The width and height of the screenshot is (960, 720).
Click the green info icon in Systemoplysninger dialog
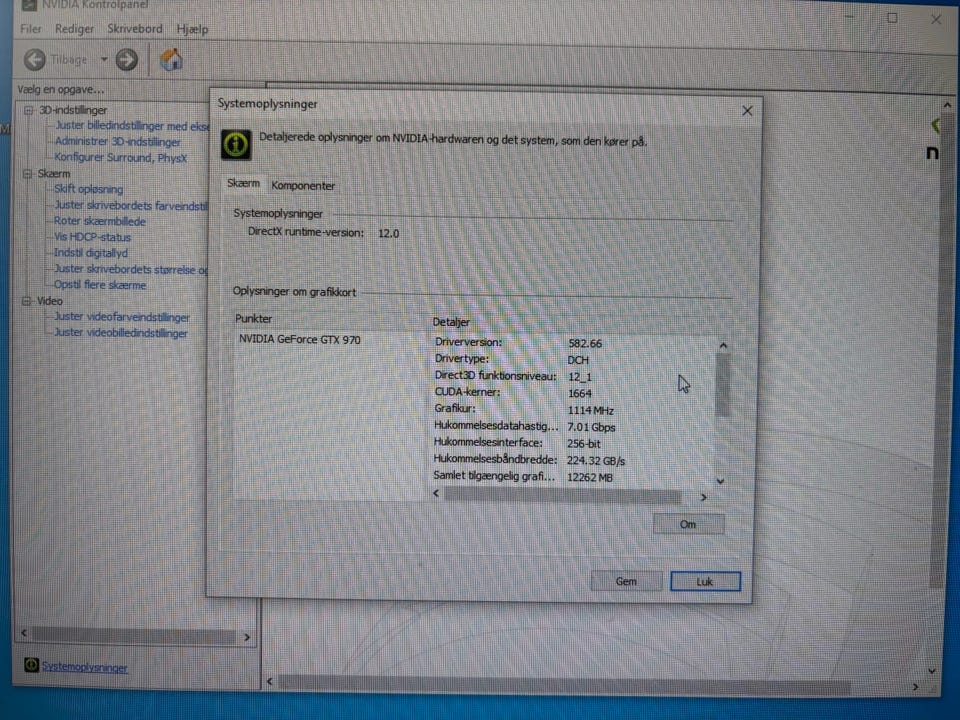pos(236,144)
